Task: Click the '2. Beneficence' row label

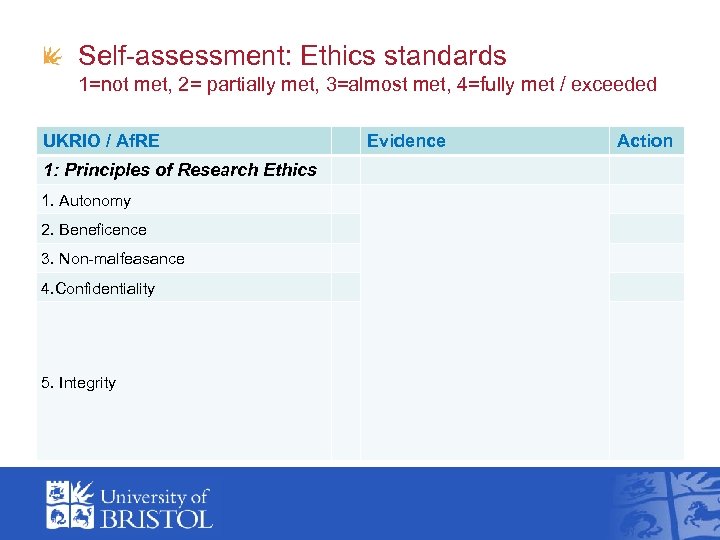Action: 94,230
